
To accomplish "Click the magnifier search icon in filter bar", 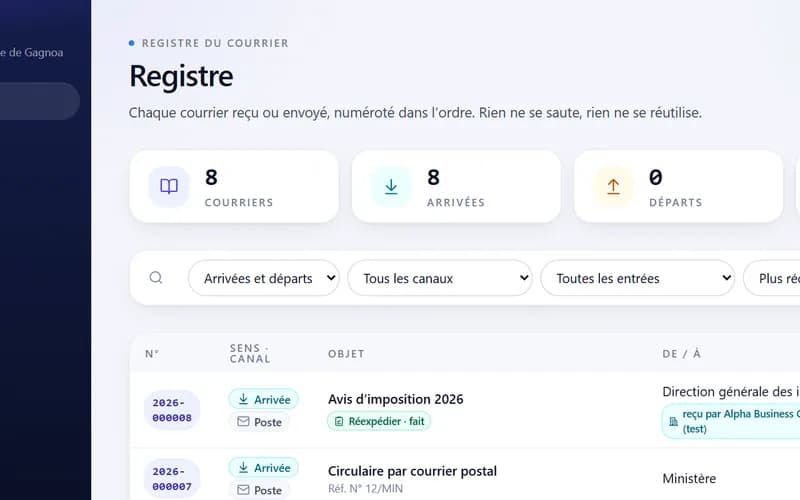I will pos(156,278).
